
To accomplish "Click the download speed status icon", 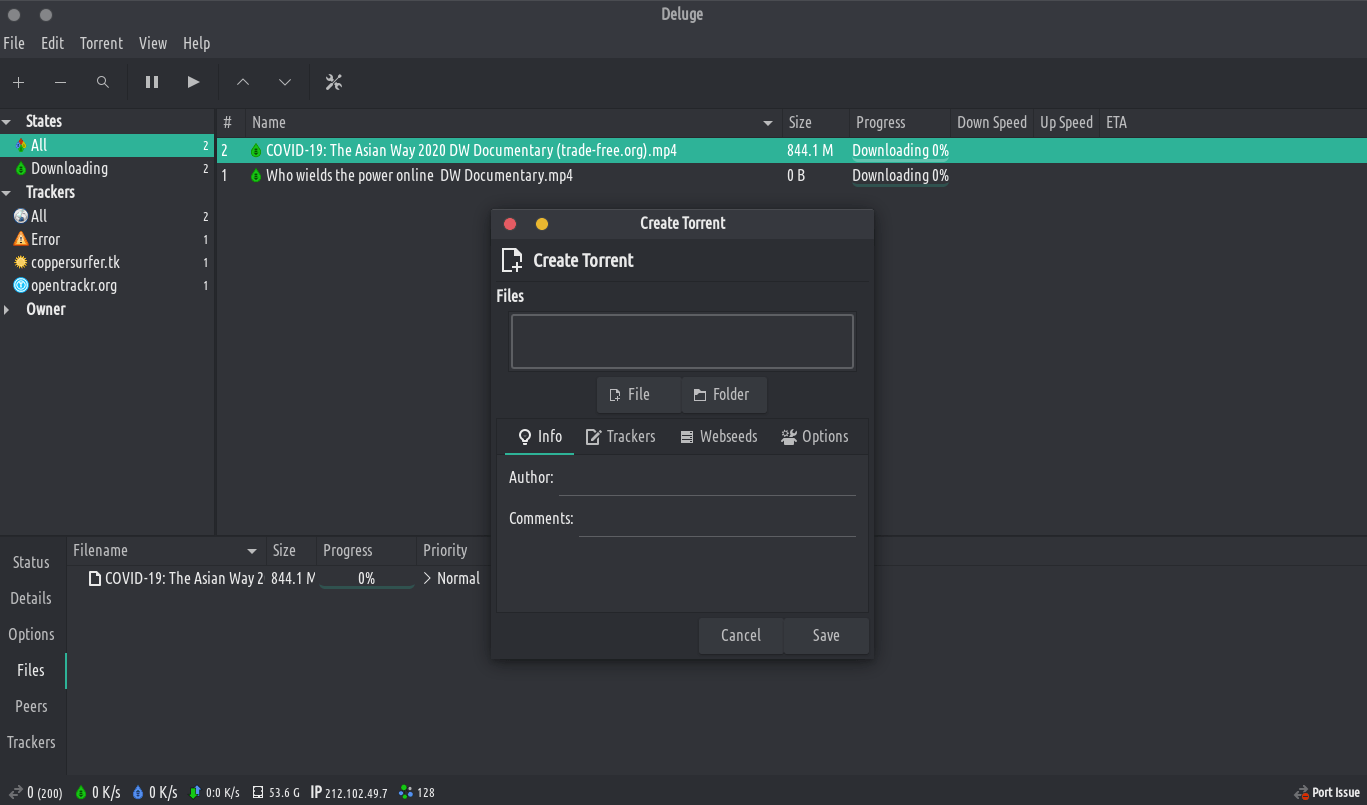I will click(x=81, y=792).
